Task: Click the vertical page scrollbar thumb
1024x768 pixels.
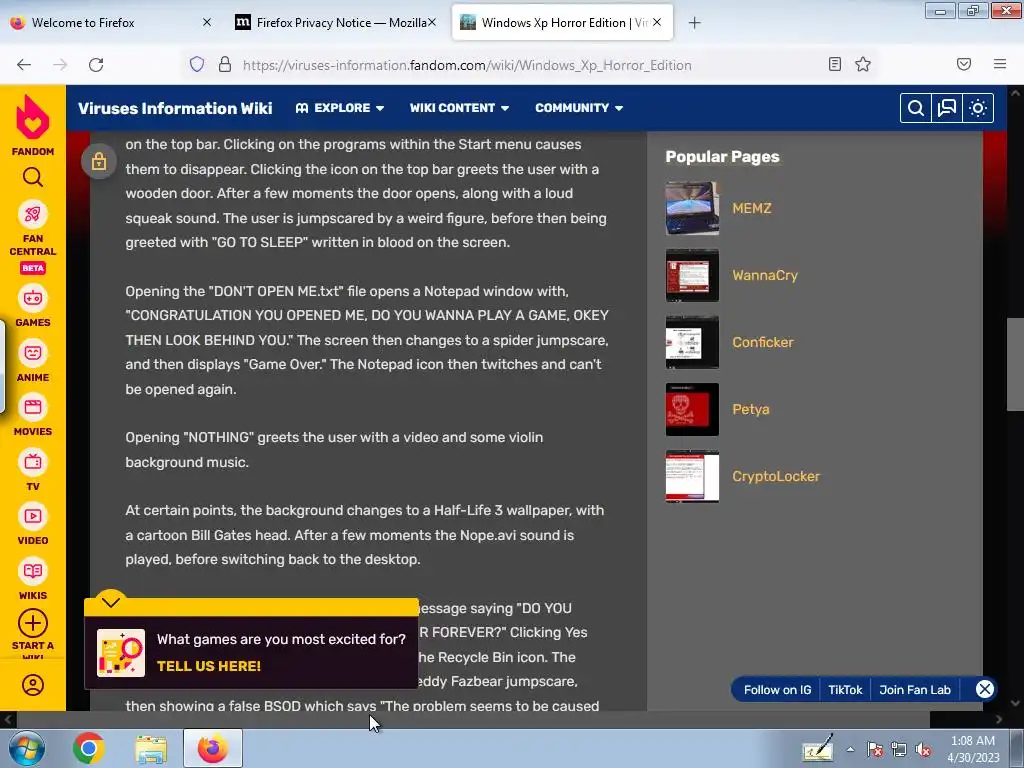Action: (1016, 364)
